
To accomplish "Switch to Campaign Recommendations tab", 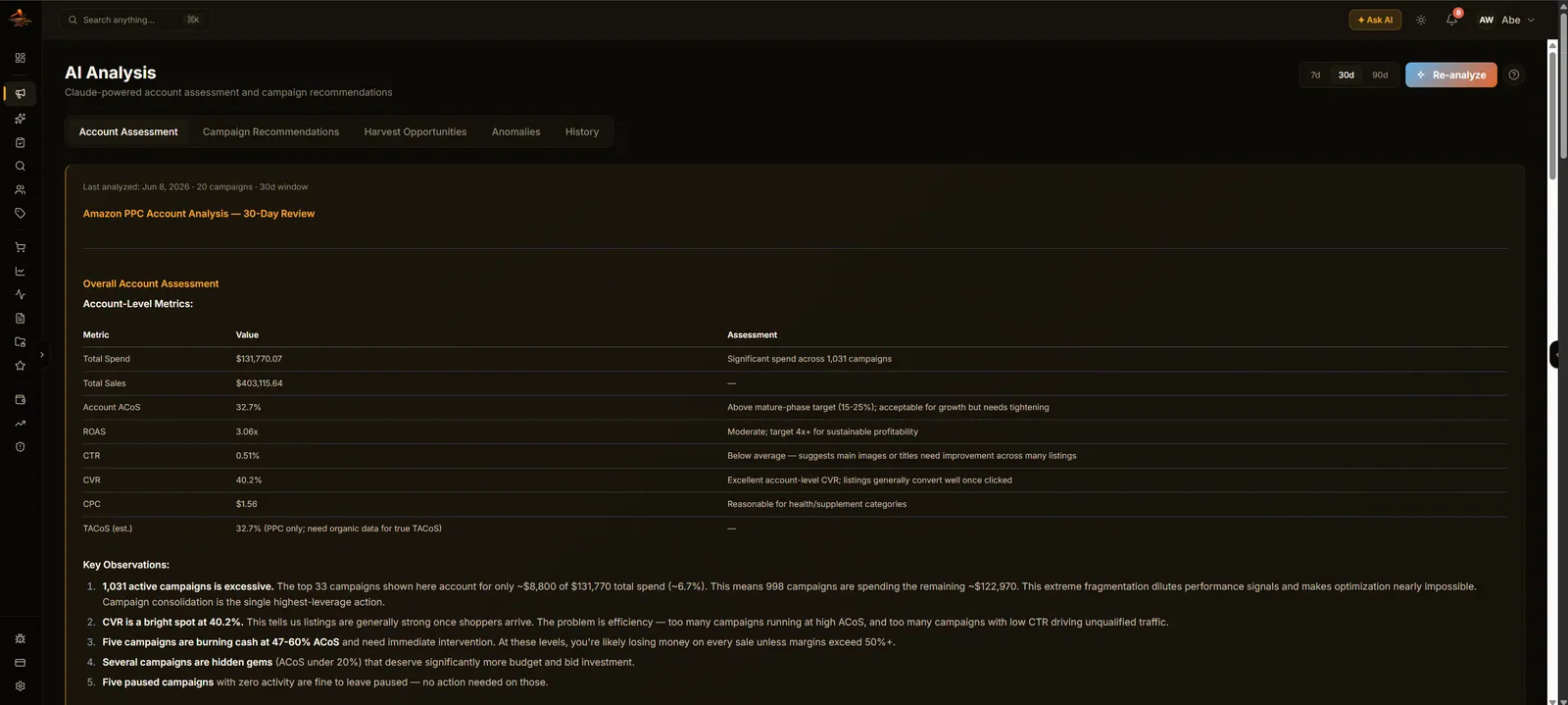I will pos(270,131).
